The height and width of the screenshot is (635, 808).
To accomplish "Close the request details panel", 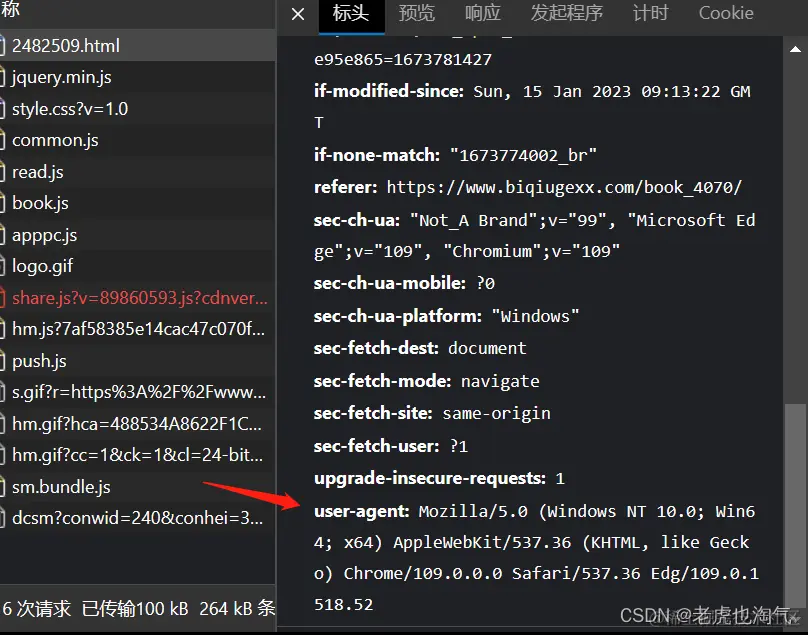I will coord(298,14).
